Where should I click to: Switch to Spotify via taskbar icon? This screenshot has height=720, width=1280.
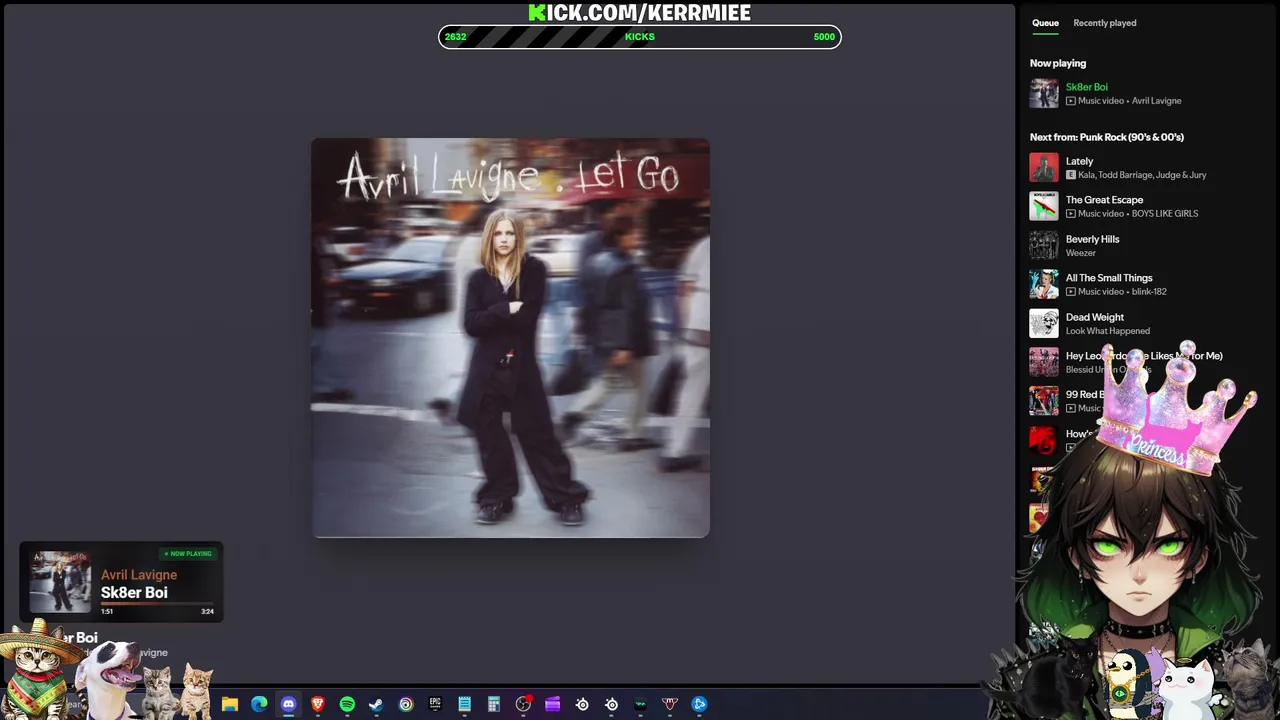tap(347, 704)
